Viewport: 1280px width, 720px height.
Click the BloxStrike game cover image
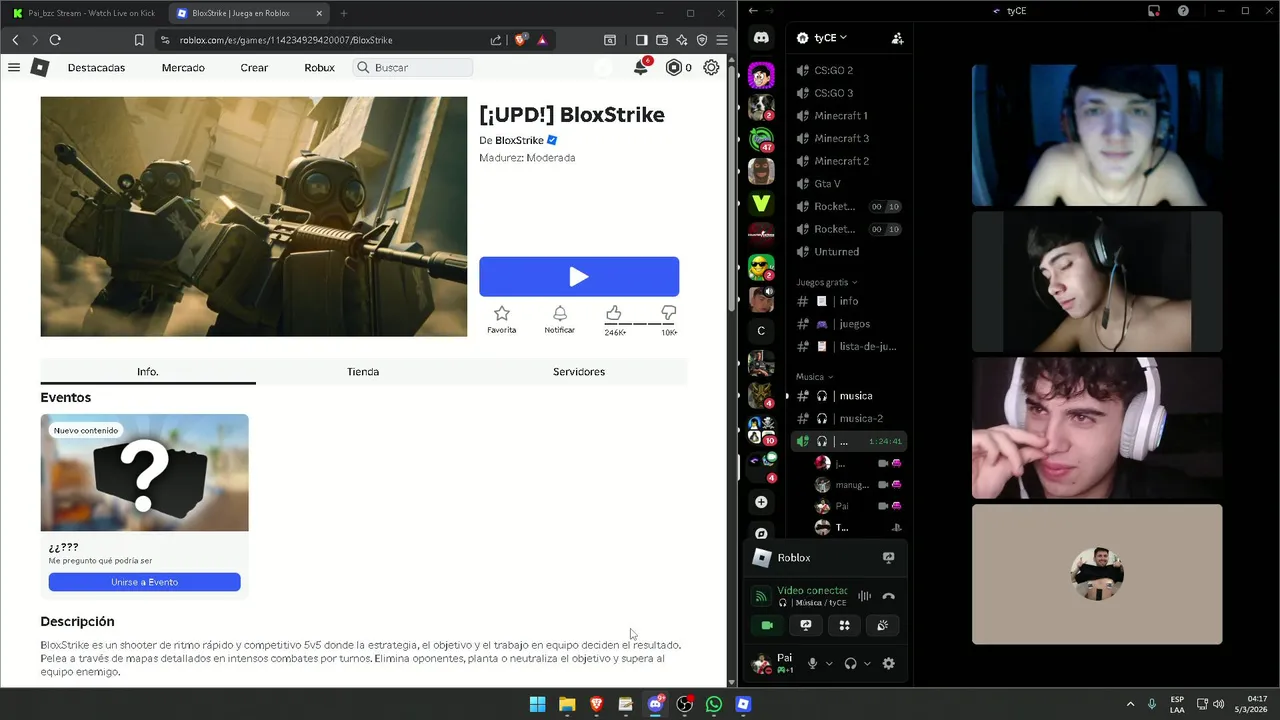(x=253, y=216)
